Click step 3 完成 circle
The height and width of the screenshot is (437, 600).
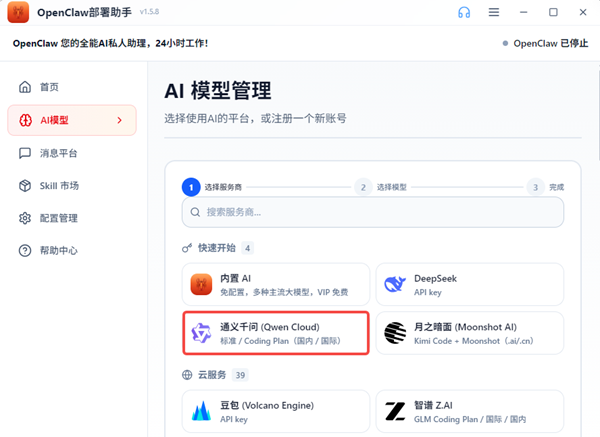(x=535, y=187)
